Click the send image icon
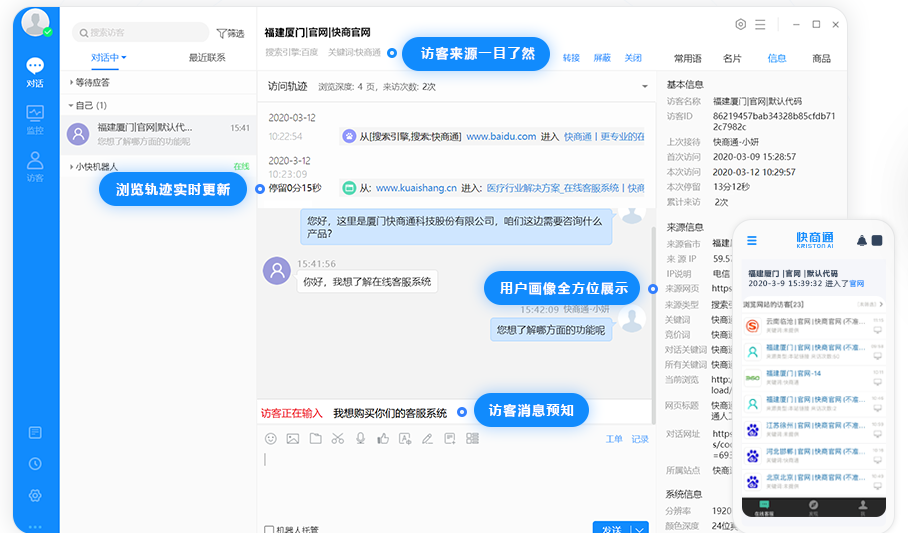This screenshot has width=908, height=533. 293,438
